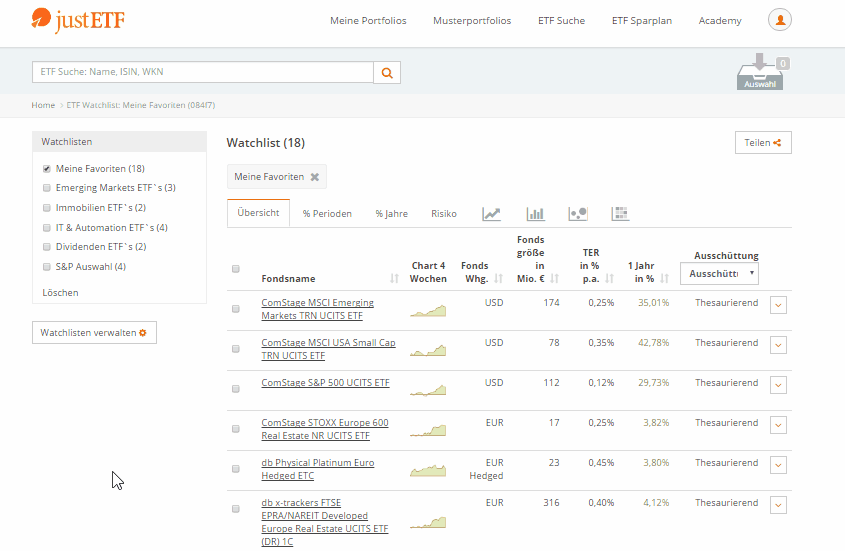845x551 pixels.
Task: Switch to the line chart view tab
Action: (491, 213)
